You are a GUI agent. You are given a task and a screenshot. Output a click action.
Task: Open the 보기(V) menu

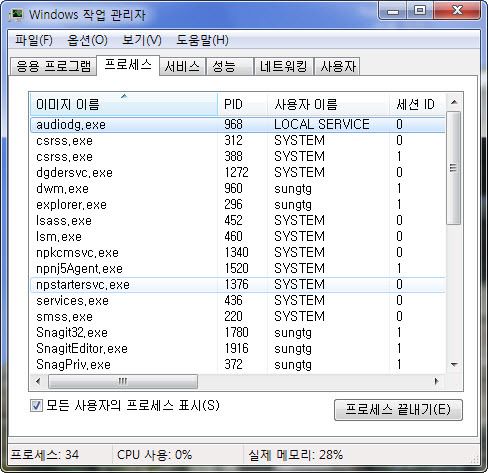pos(142,40)
